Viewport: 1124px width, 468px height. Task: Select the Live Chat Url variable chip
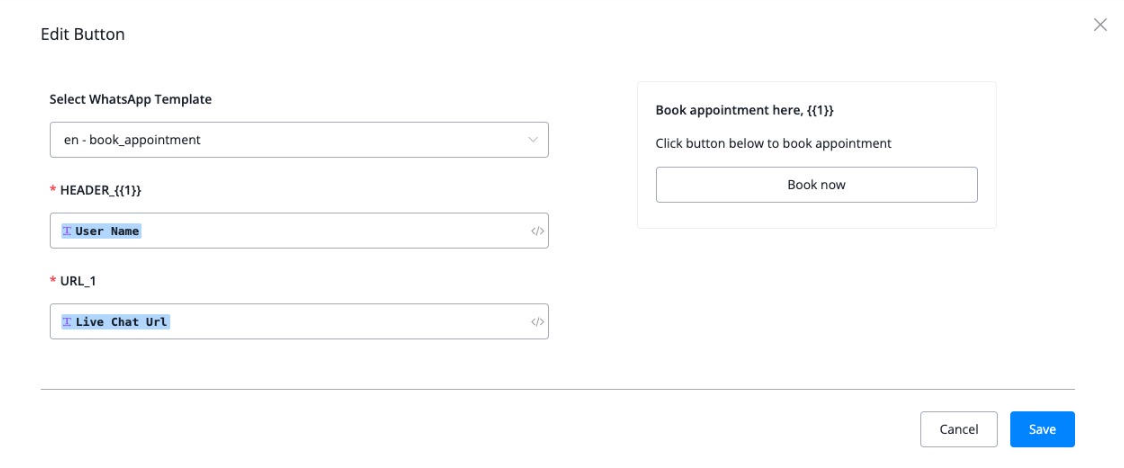click(x=121, y=322)
